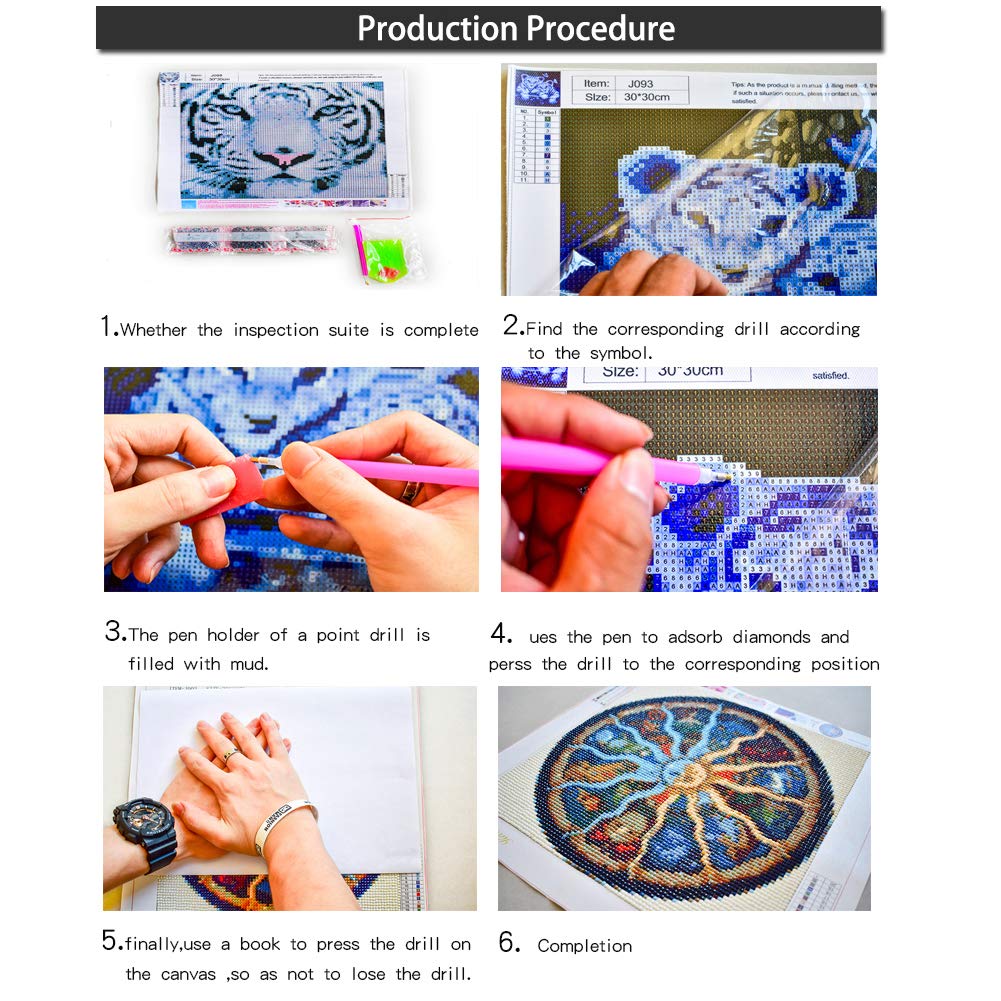Open the completed round mandala photo
The width and height of the screenshot is (1001, 1001).
click(684, 799)
